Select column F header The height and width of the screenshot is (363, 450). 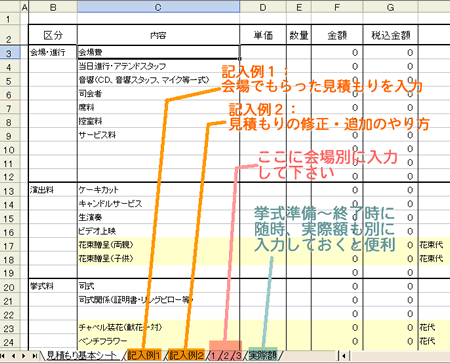[337, 7]
